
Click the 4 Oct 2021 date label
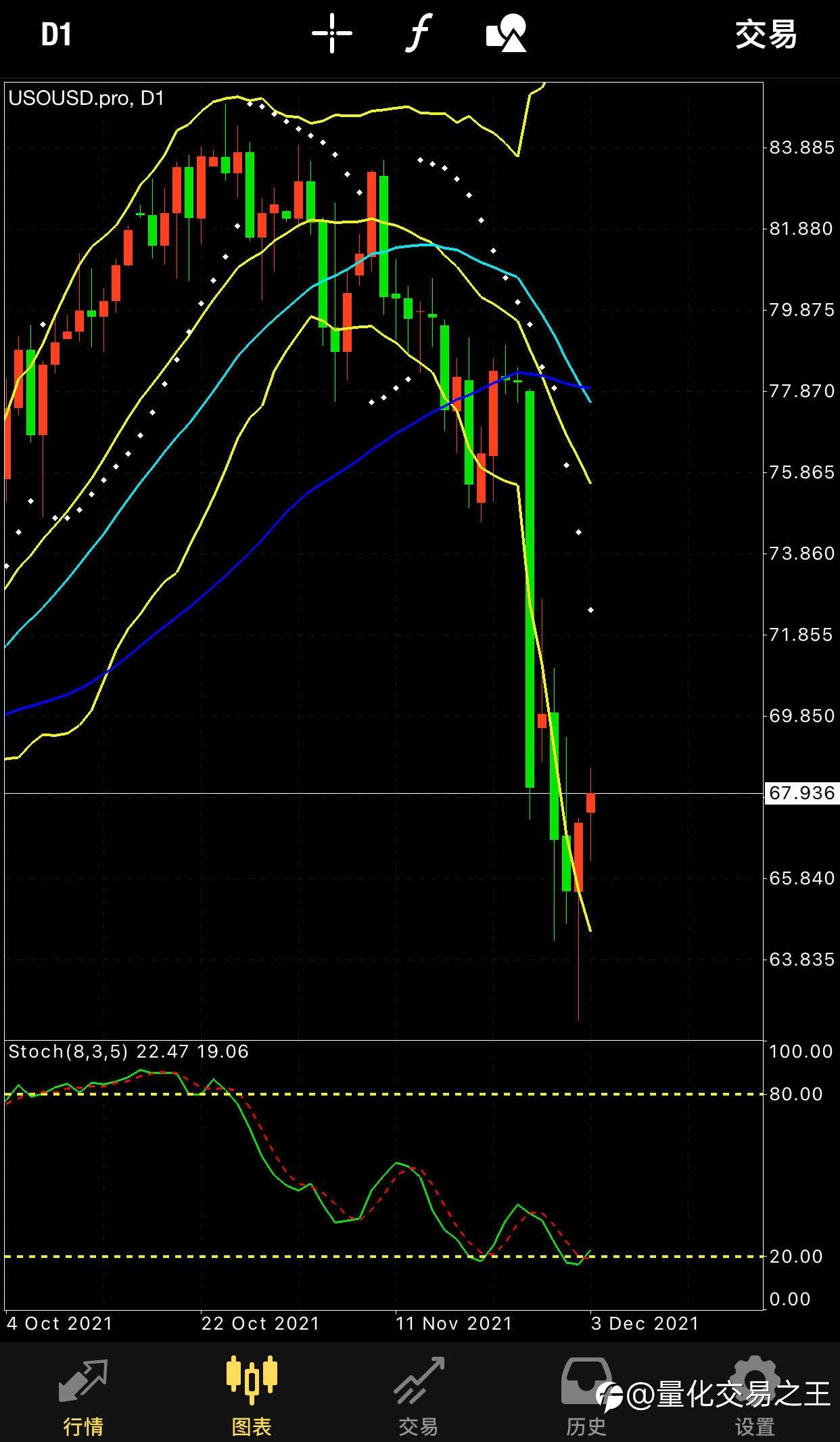pos(60,1324)
